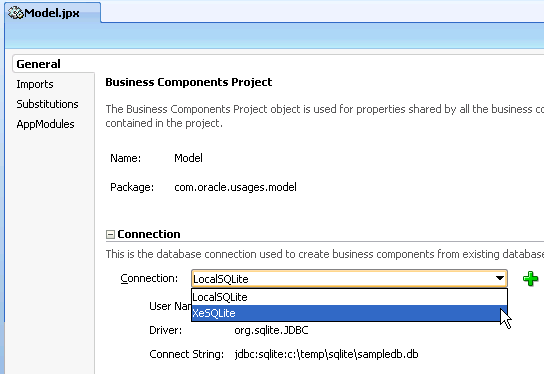The width and height of the screenshot is (544, 374).
Task: Click the Name: label
Action: click(x=126, y=158)
